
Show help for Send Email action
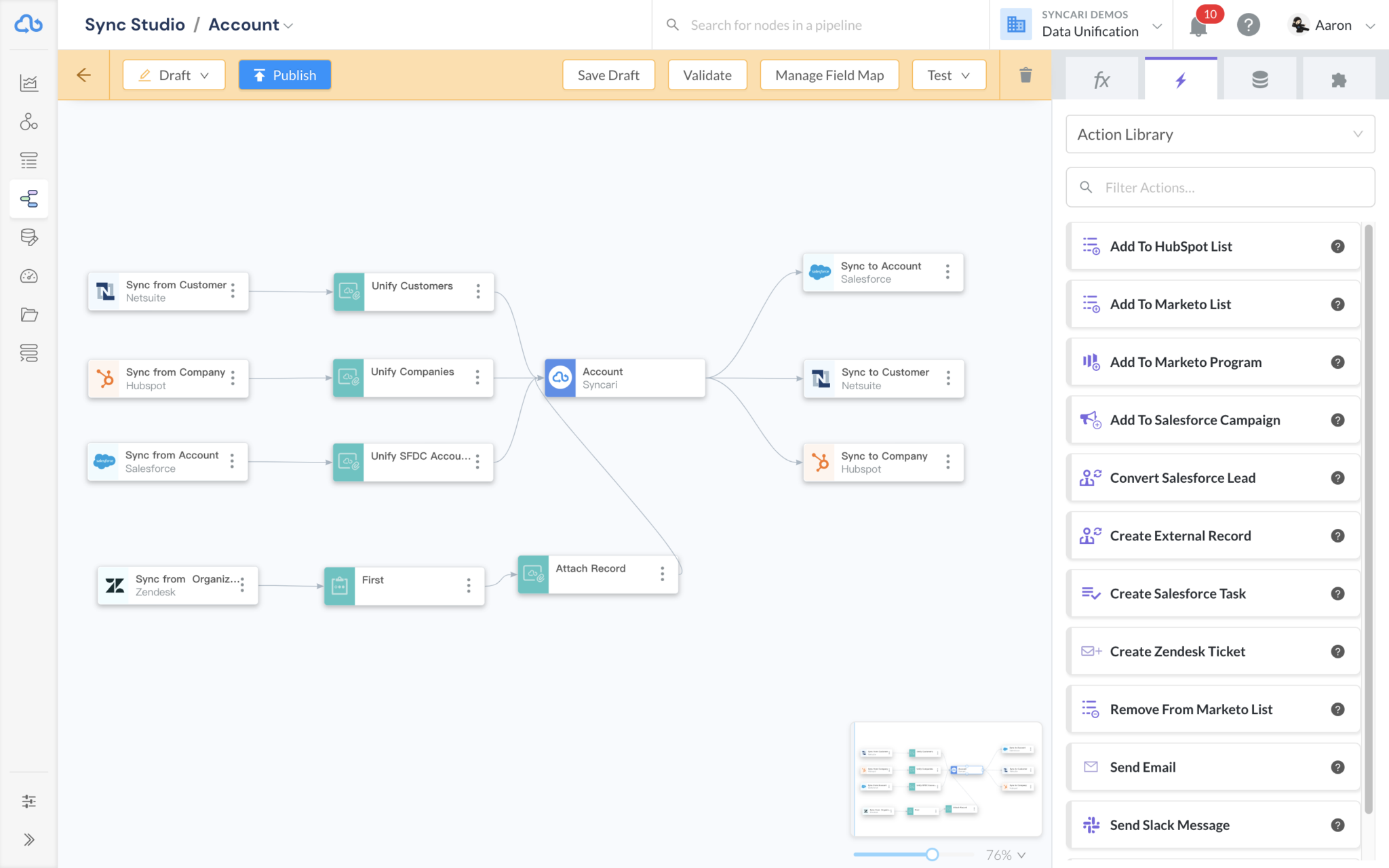point(1337,768)
